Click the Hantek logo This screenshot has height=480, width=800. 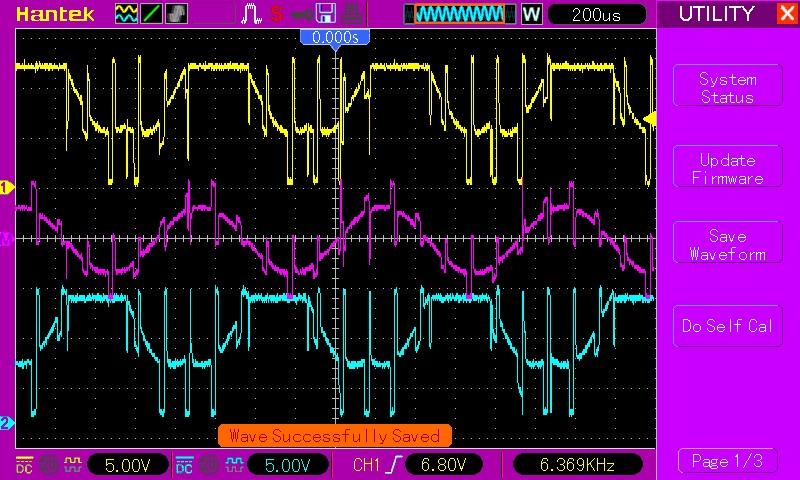coord(55,14)
